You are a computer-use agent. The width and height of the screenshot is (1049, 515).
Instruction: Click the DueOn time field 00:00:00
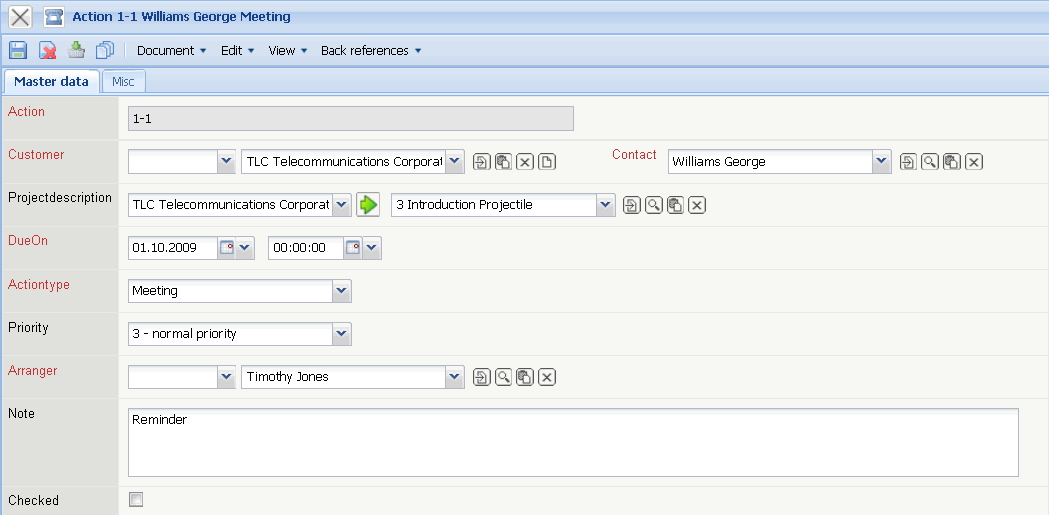coord(306,247)
